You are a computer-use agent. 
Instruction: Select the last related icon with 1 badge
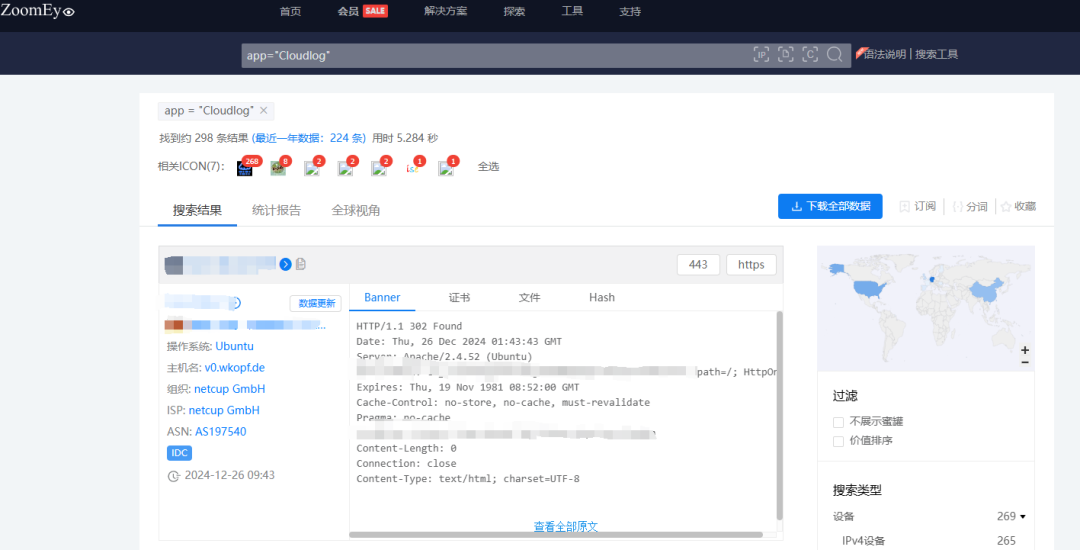[446, 167]
